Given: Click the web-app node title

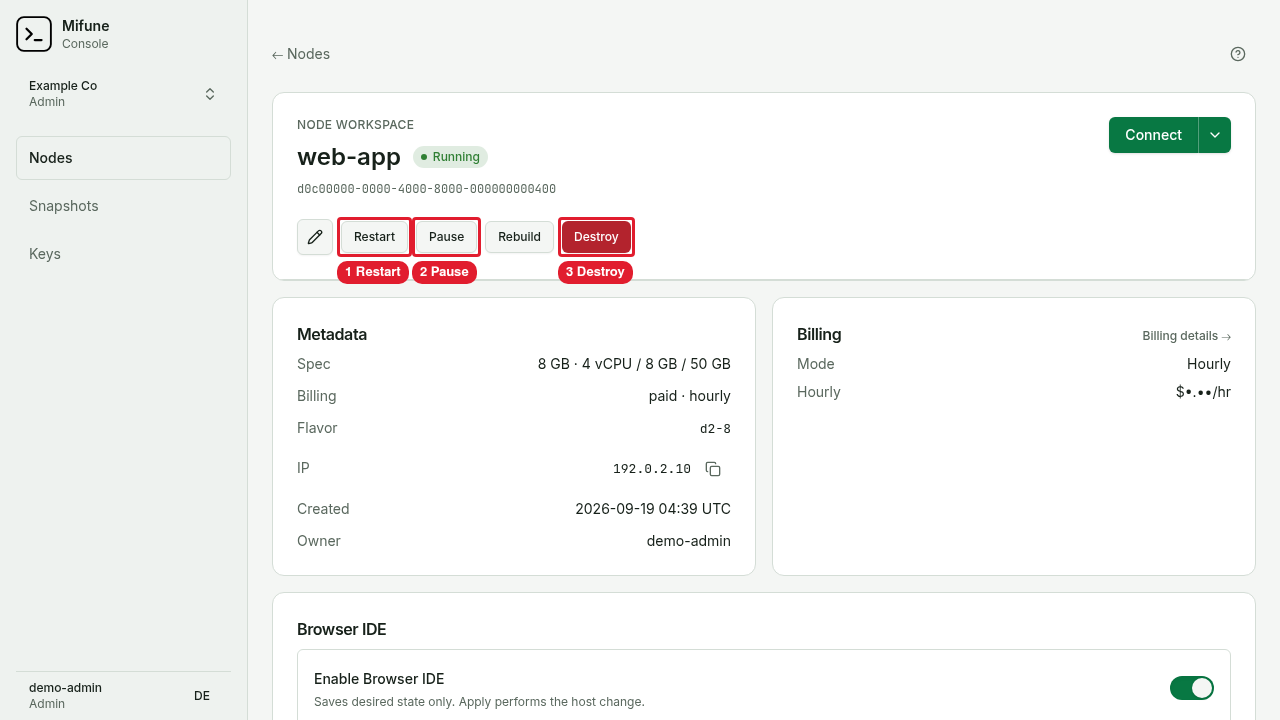Looking at the screenshot, I should 349,157.
